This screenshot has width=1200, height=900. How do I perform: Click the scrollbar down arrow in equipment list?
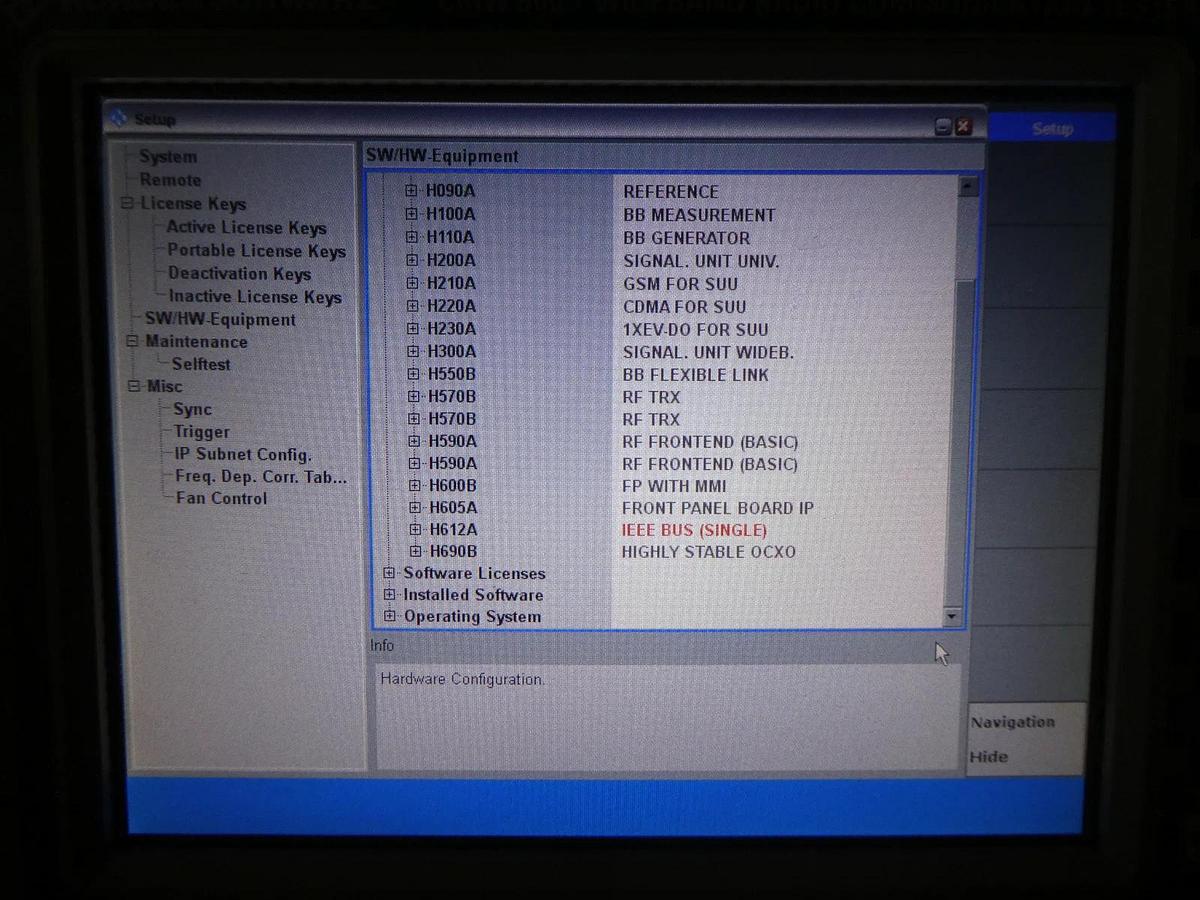click(x=951, y=617)
